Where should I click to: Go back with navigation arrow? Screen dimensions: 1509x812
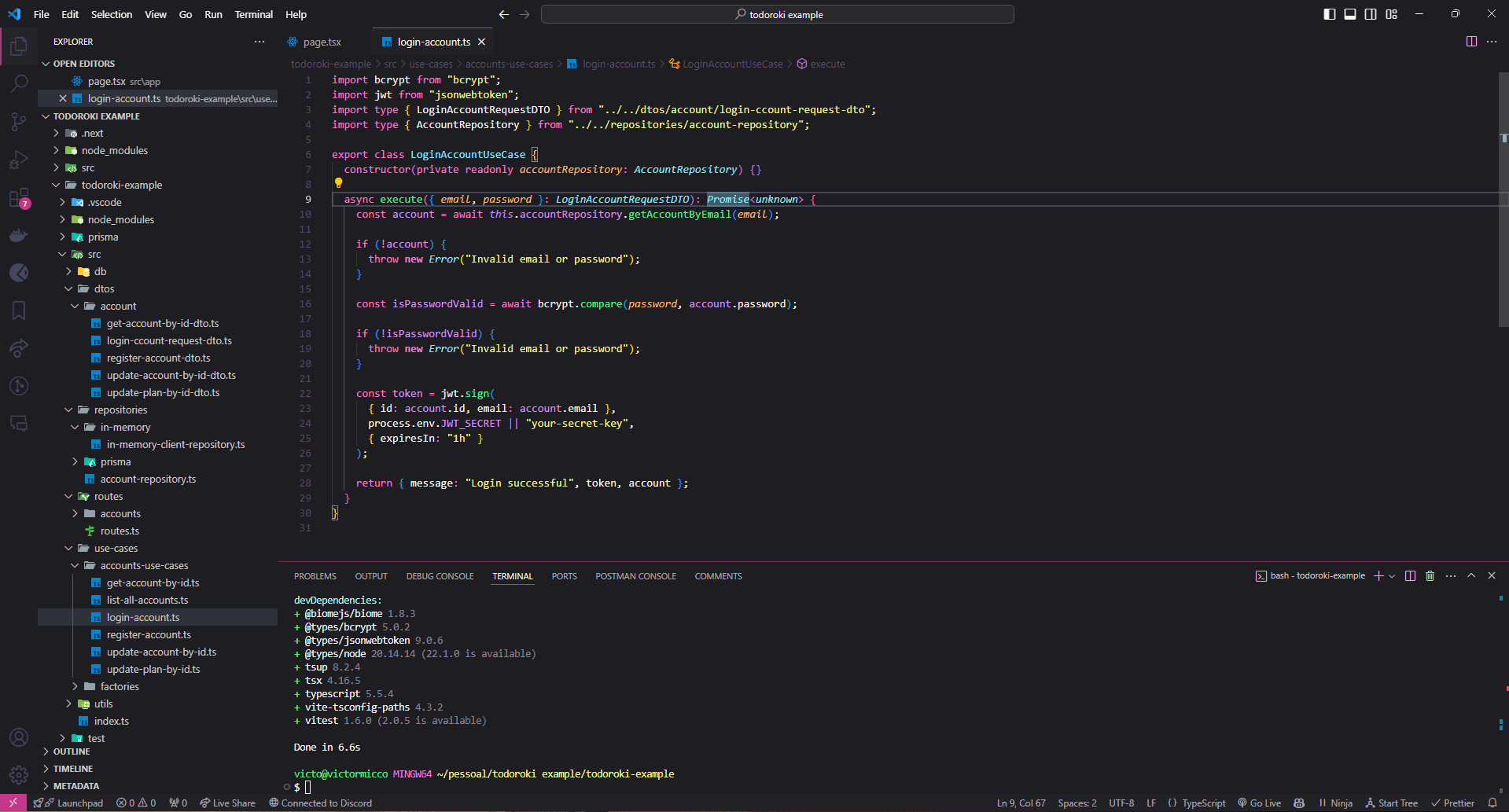tap(504, 14)
